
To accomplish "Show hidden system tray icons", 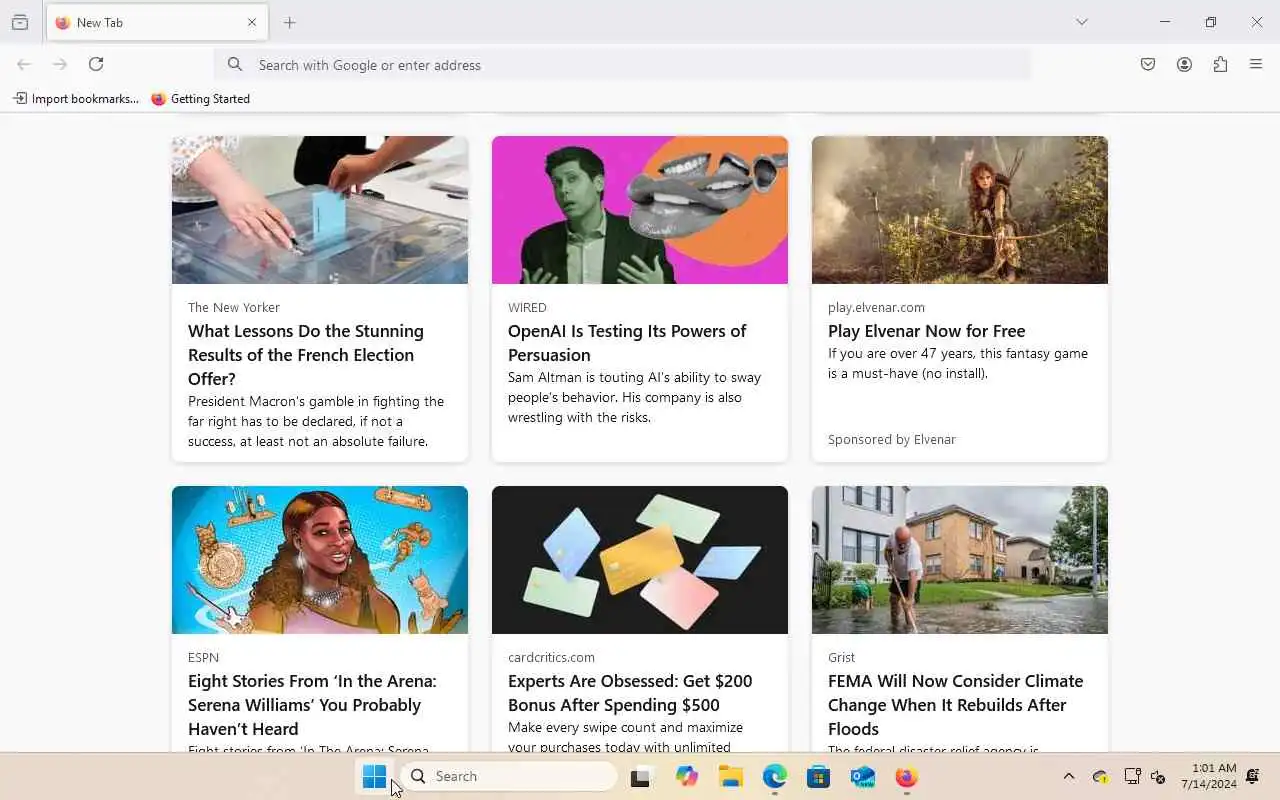I will (1068, 776).
